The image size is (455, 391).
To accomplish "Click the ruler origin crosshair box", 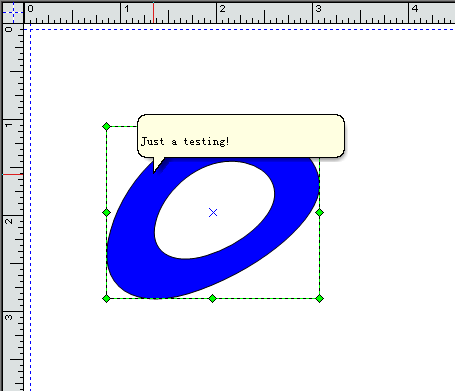I will coord(13,13).
